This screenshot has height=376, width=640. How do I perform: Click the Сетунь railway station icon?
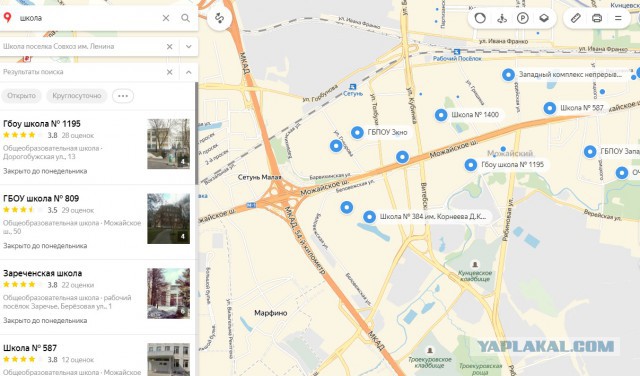(353, 87)
